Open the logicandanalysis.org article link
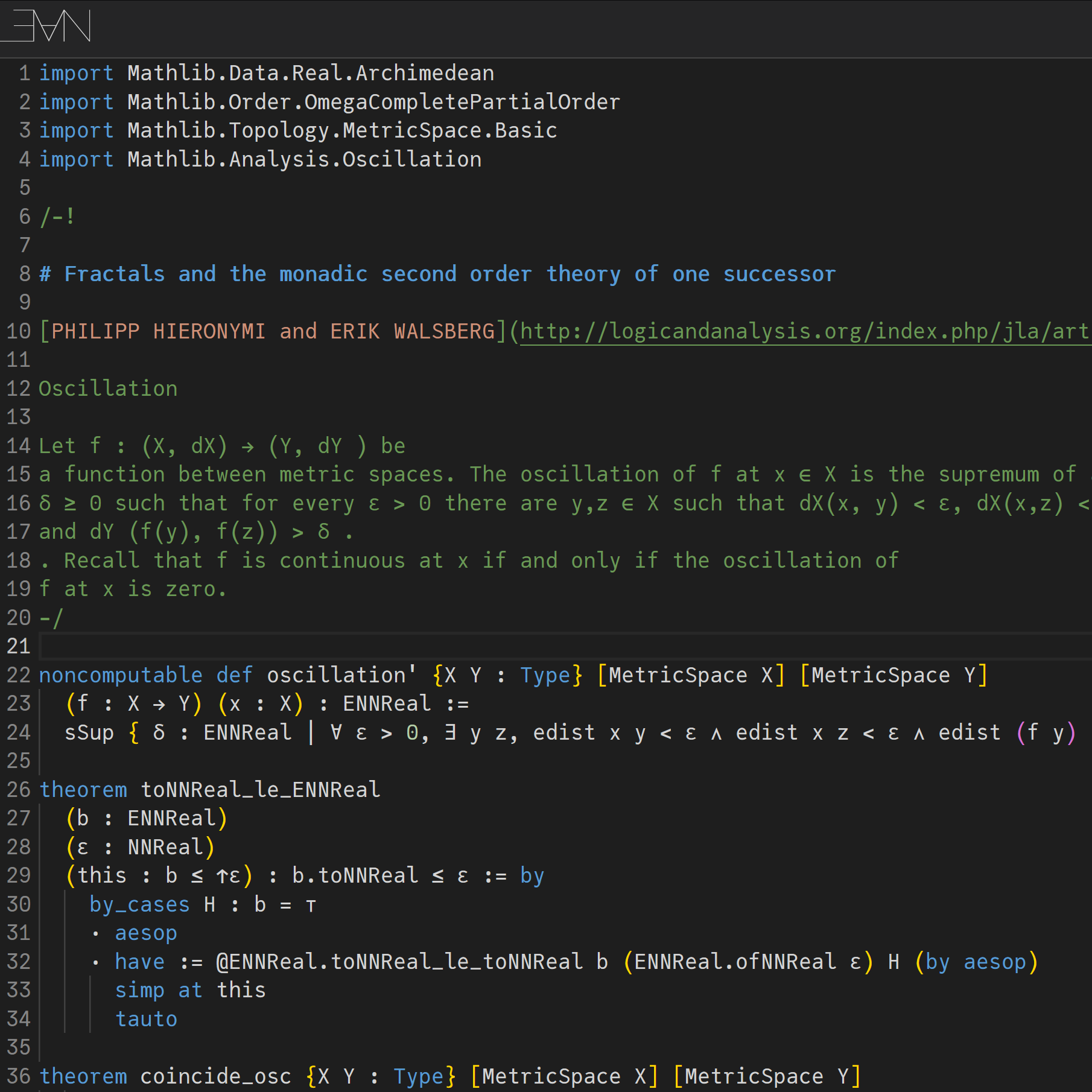Screen dimensions: 1092x1092 coord(804,331)
